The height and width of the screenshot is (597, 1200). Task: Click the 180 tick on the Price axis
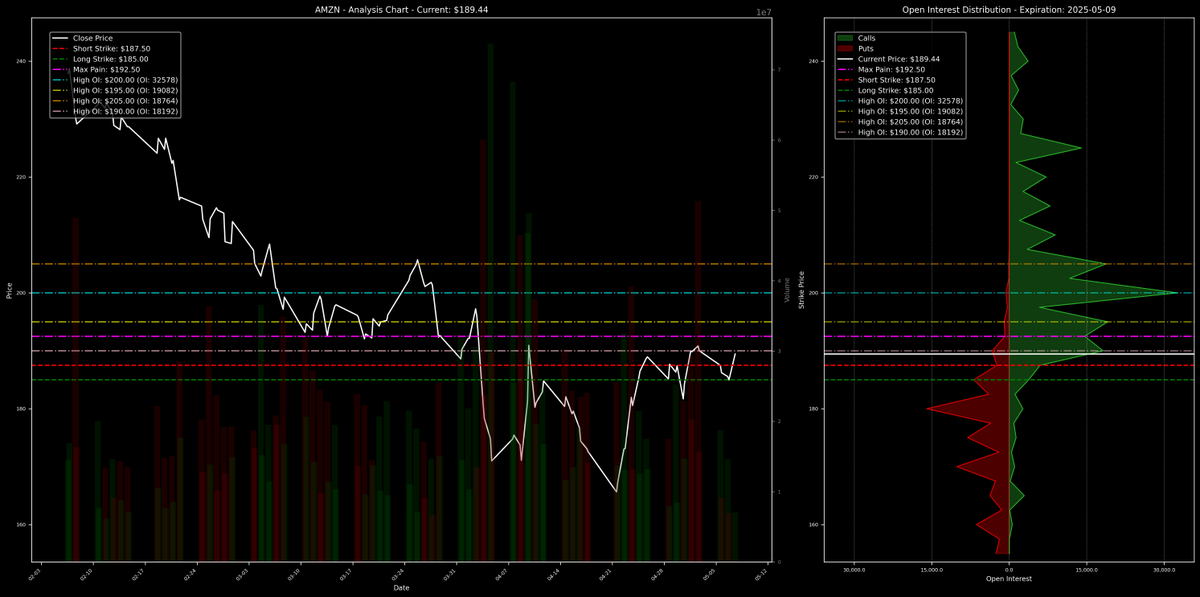pos(21,409)
